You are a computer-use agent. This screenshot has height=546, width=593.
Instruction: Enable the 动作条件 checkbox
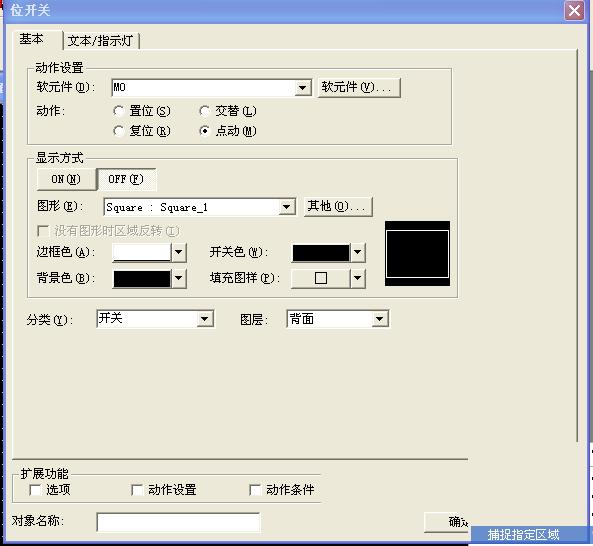(x=255, y=490)
